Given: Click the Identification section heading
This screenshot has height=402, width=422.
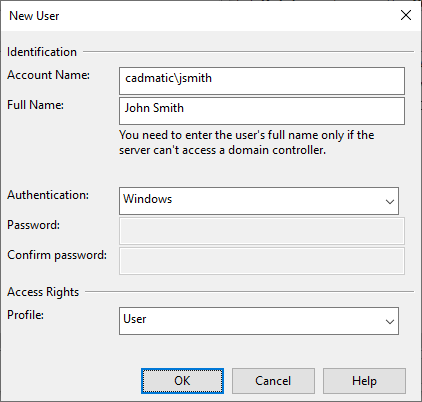Looking at the screenshot, I should click(x=42, y=52).
